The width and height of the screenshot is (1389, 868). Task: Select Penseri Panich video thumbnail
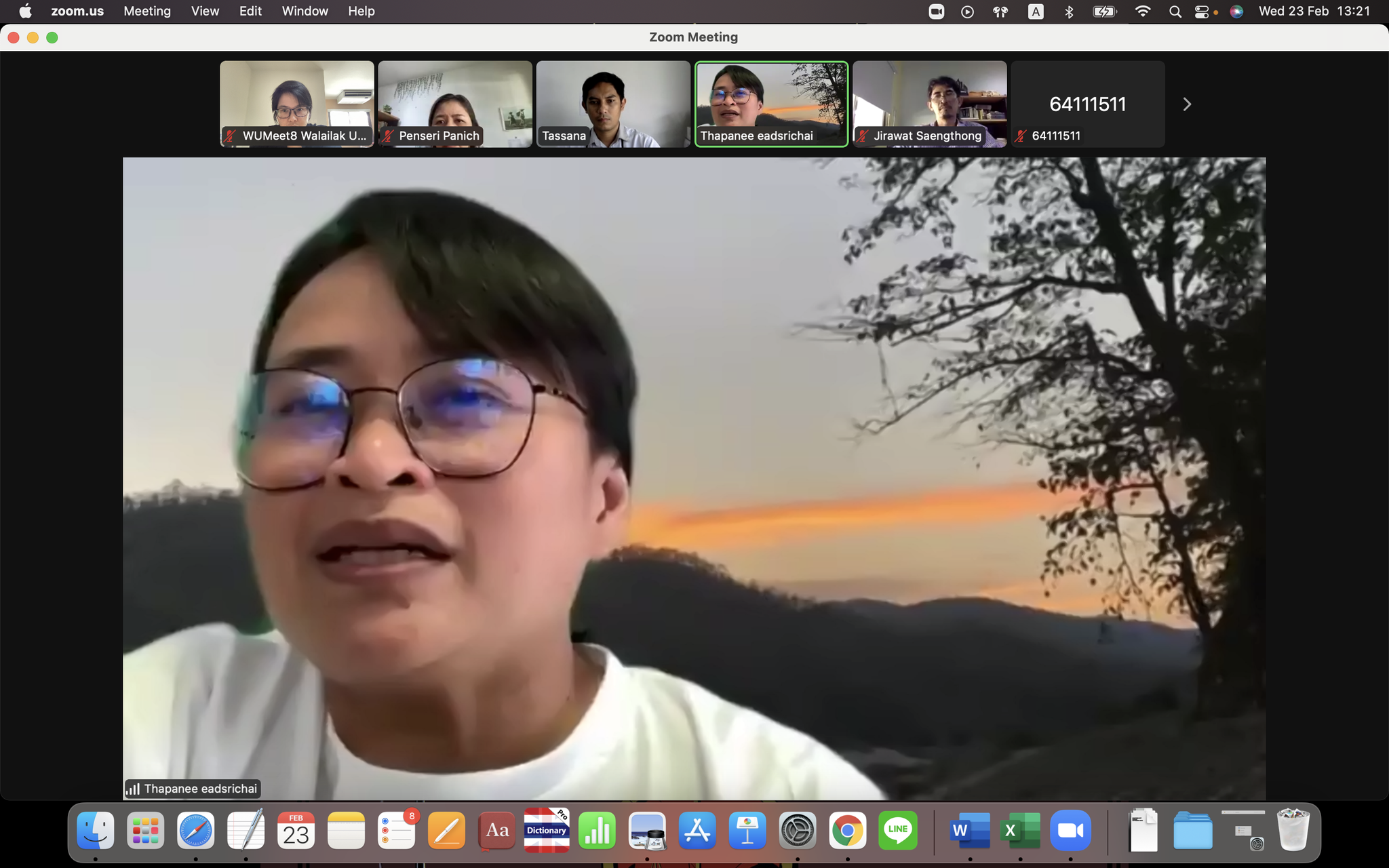click(x=454, y=104)
